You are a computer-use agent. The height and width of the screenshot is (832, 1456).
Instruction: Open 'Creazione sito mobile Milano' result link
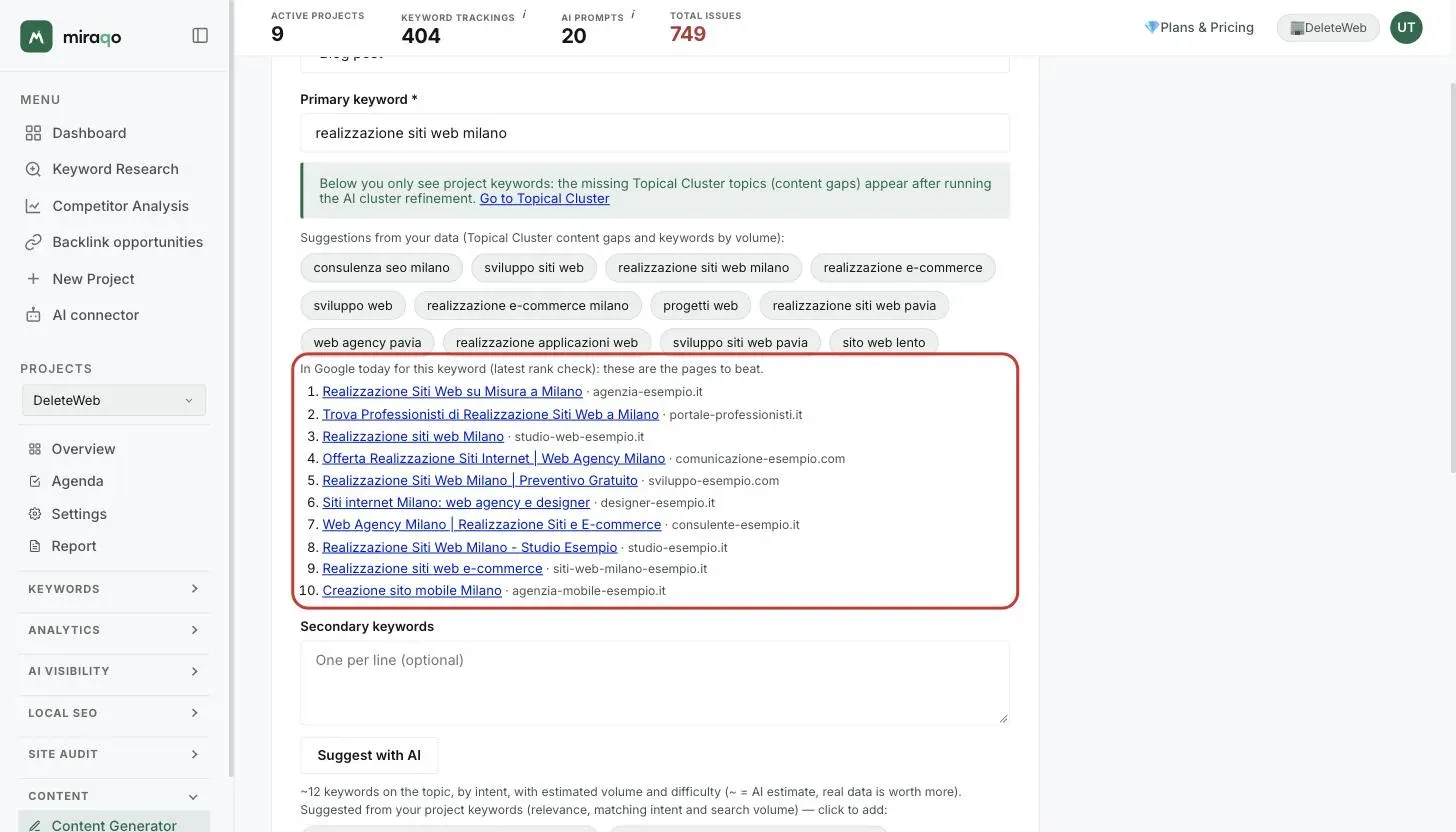tap(412, 591)
